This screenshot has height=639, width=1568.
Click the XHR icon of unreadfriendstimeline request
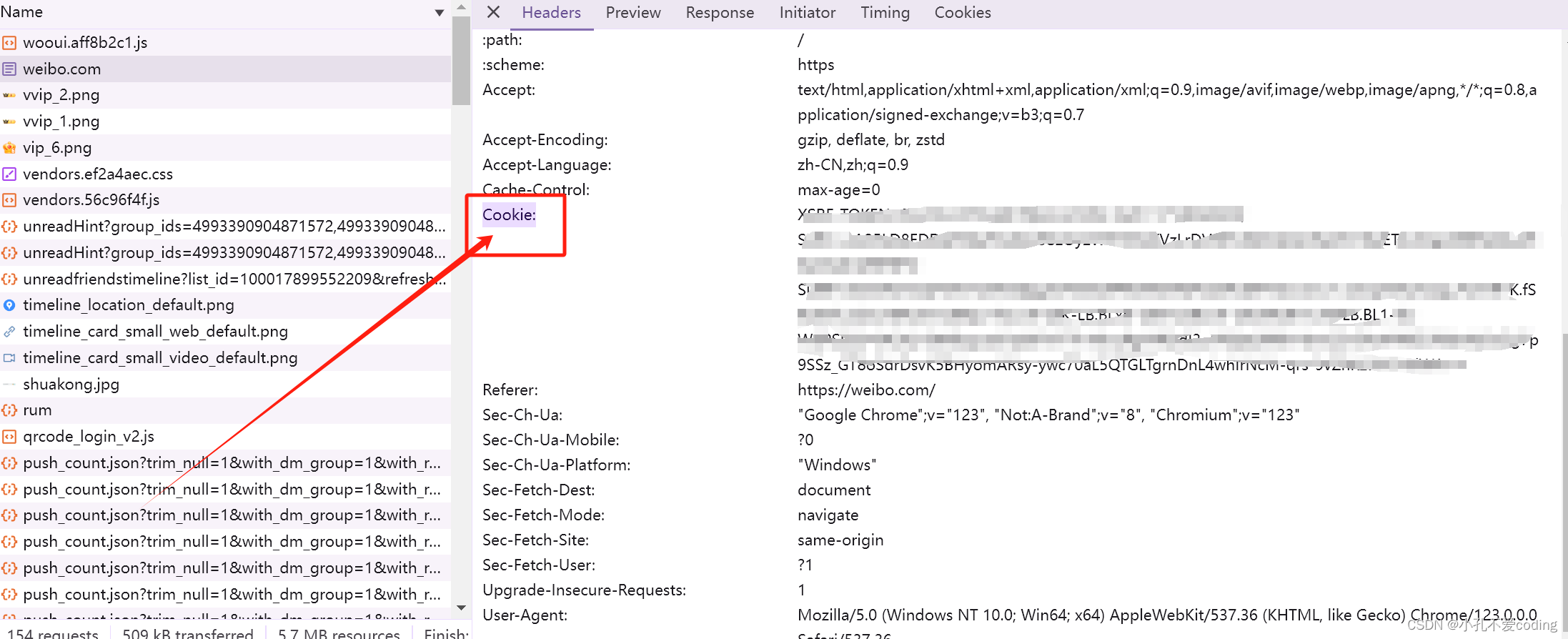9,279
